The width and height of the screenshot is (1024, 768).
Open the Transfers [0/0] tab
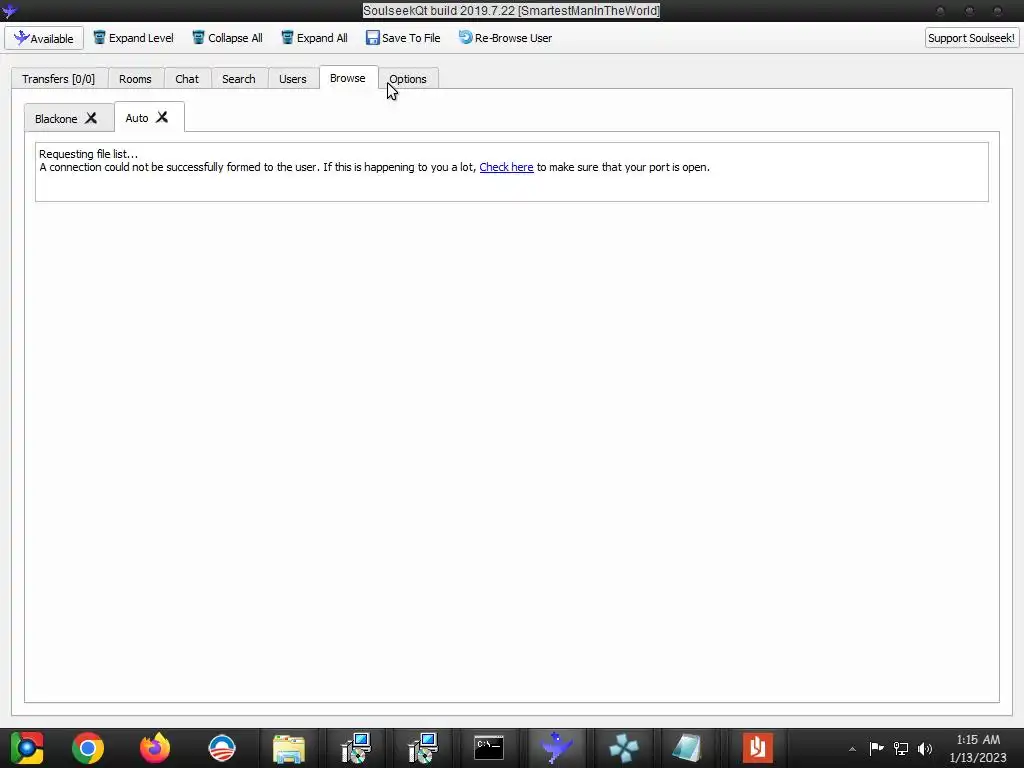(59, 78)
